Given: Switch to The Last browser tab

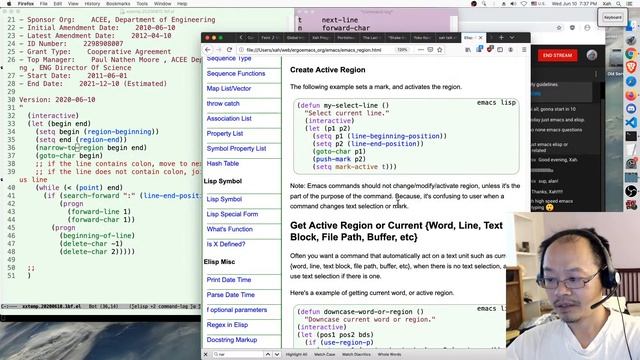Looking at the screenshot, I should (371, 38).
